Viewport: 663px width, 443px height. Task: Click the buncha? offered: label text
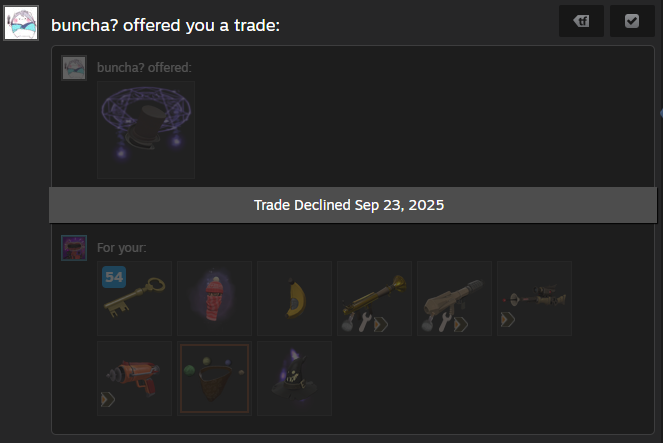[x=144, y=68]
